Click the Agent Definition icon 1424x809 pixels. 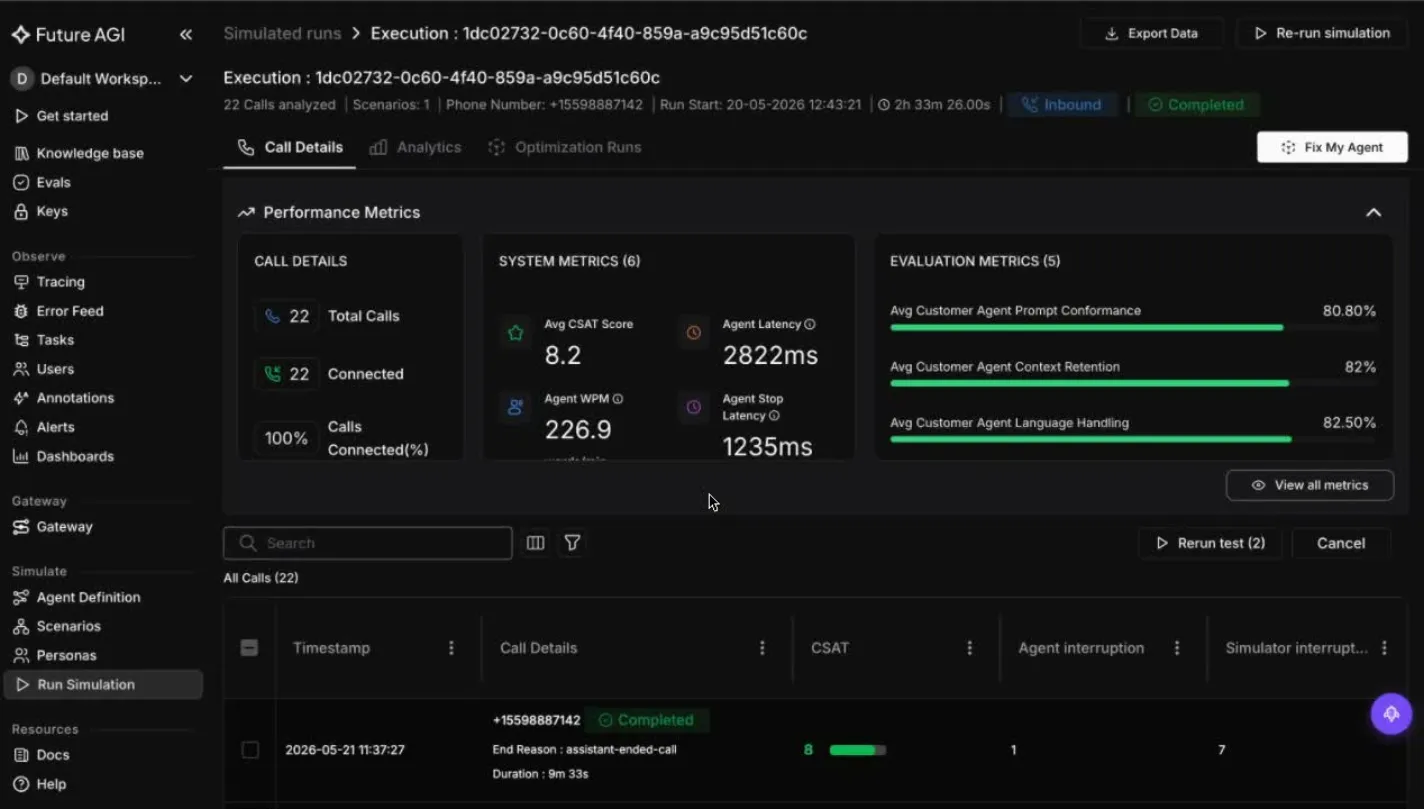tap(21, 597)
